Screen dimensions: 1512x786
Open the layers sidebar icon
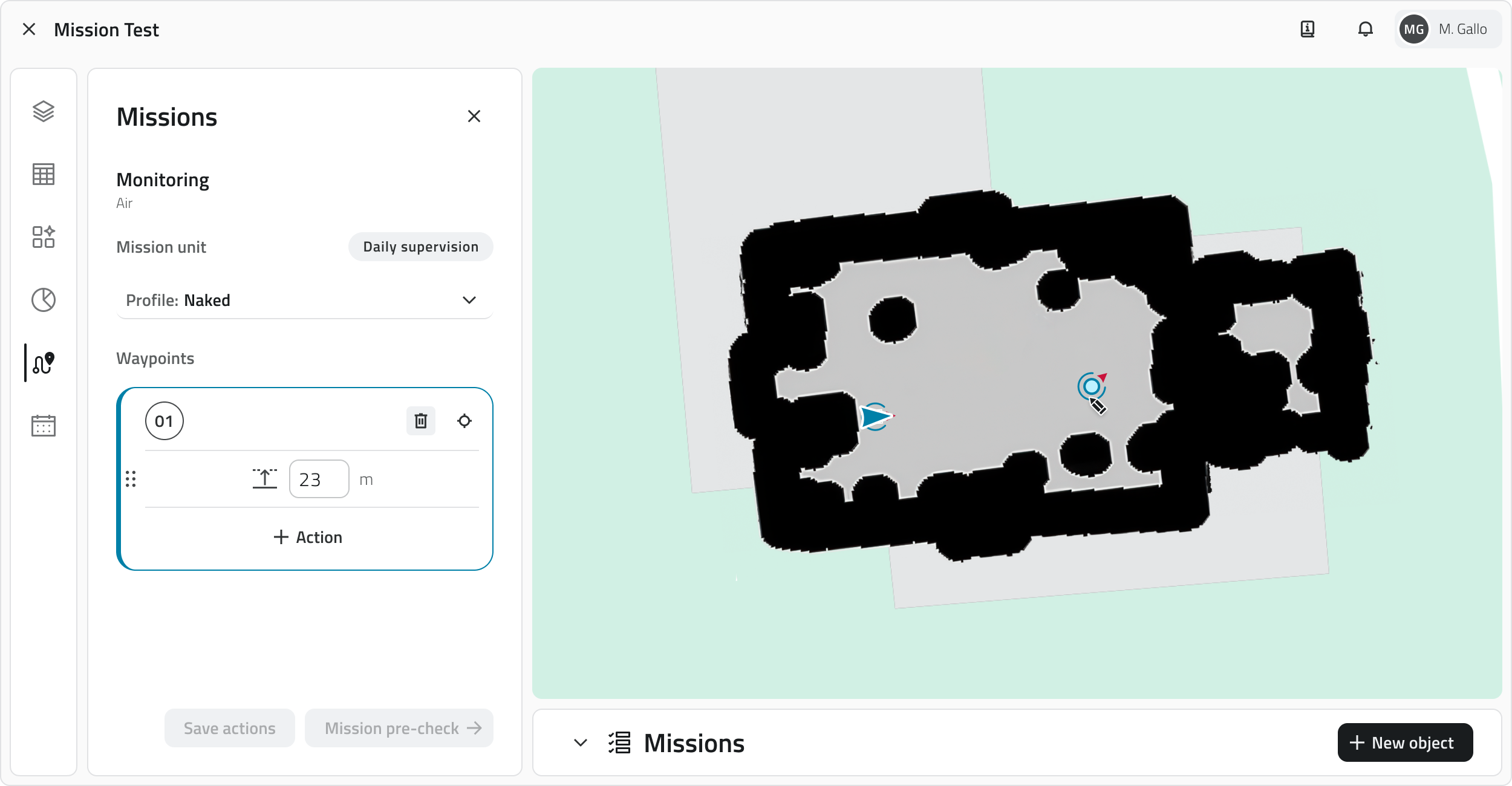click(44, 111)
